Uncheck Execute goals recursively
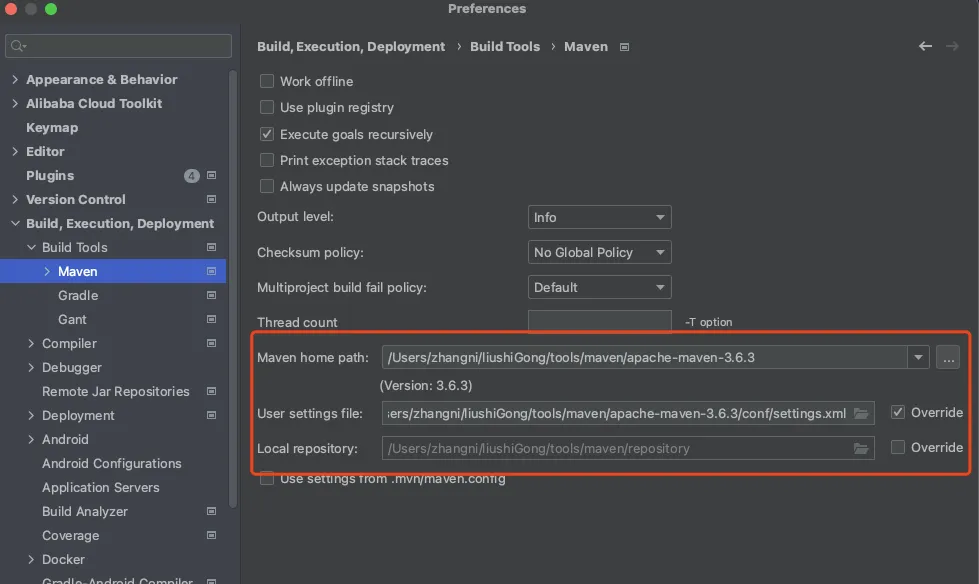 (267, 134)
